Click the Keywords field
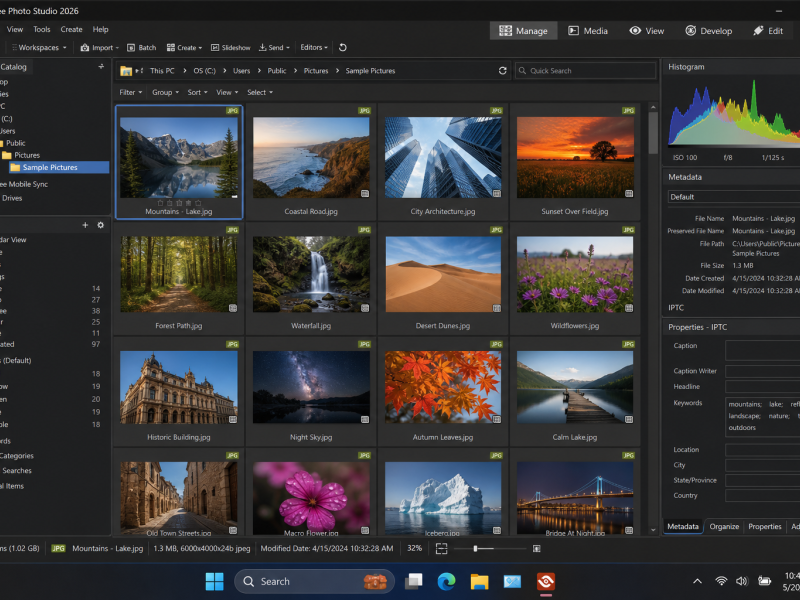Screen dimensions: 800x600 (762, 417)
